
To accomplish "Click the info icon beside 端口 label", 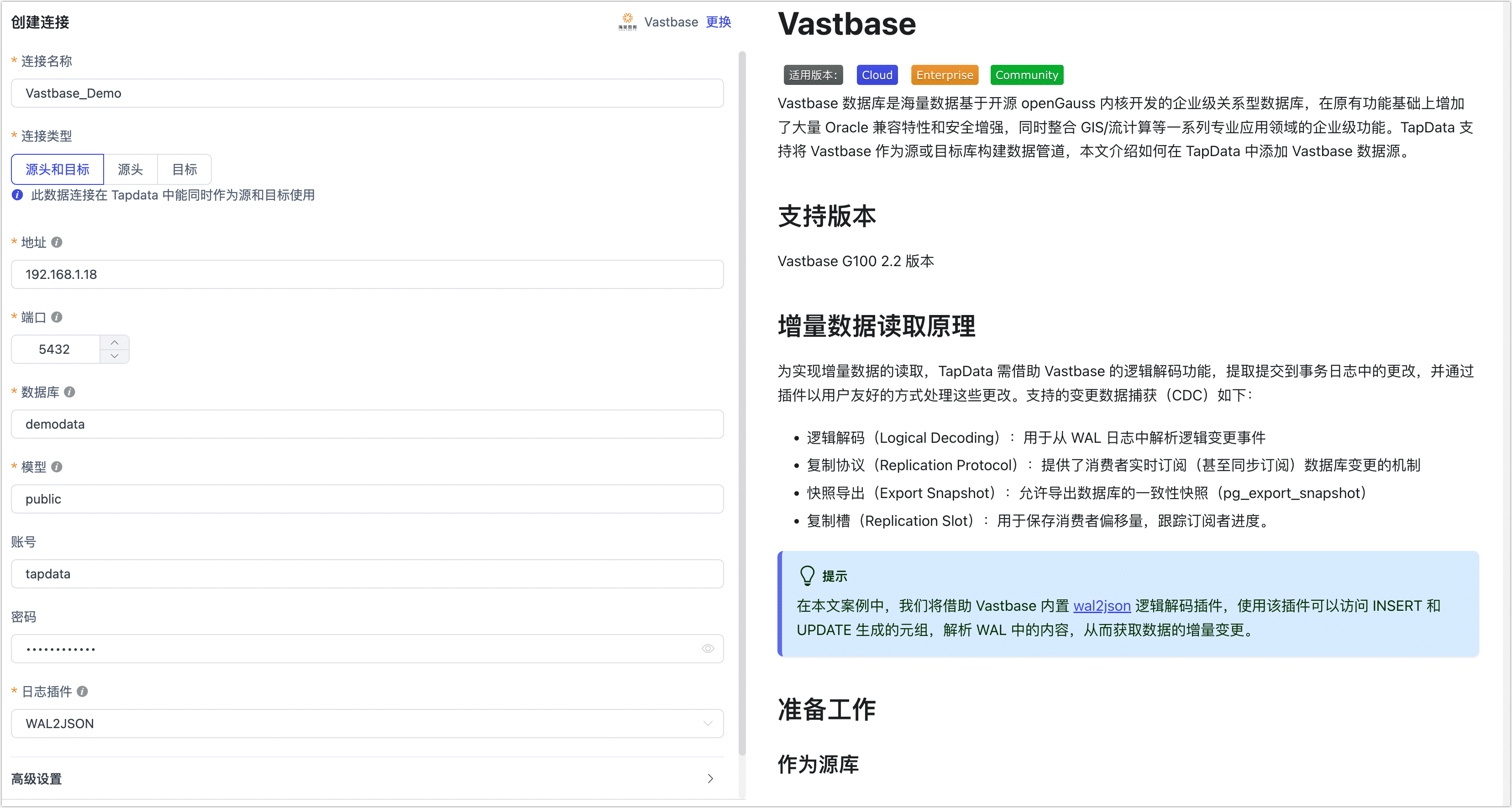I will [56, 317].
